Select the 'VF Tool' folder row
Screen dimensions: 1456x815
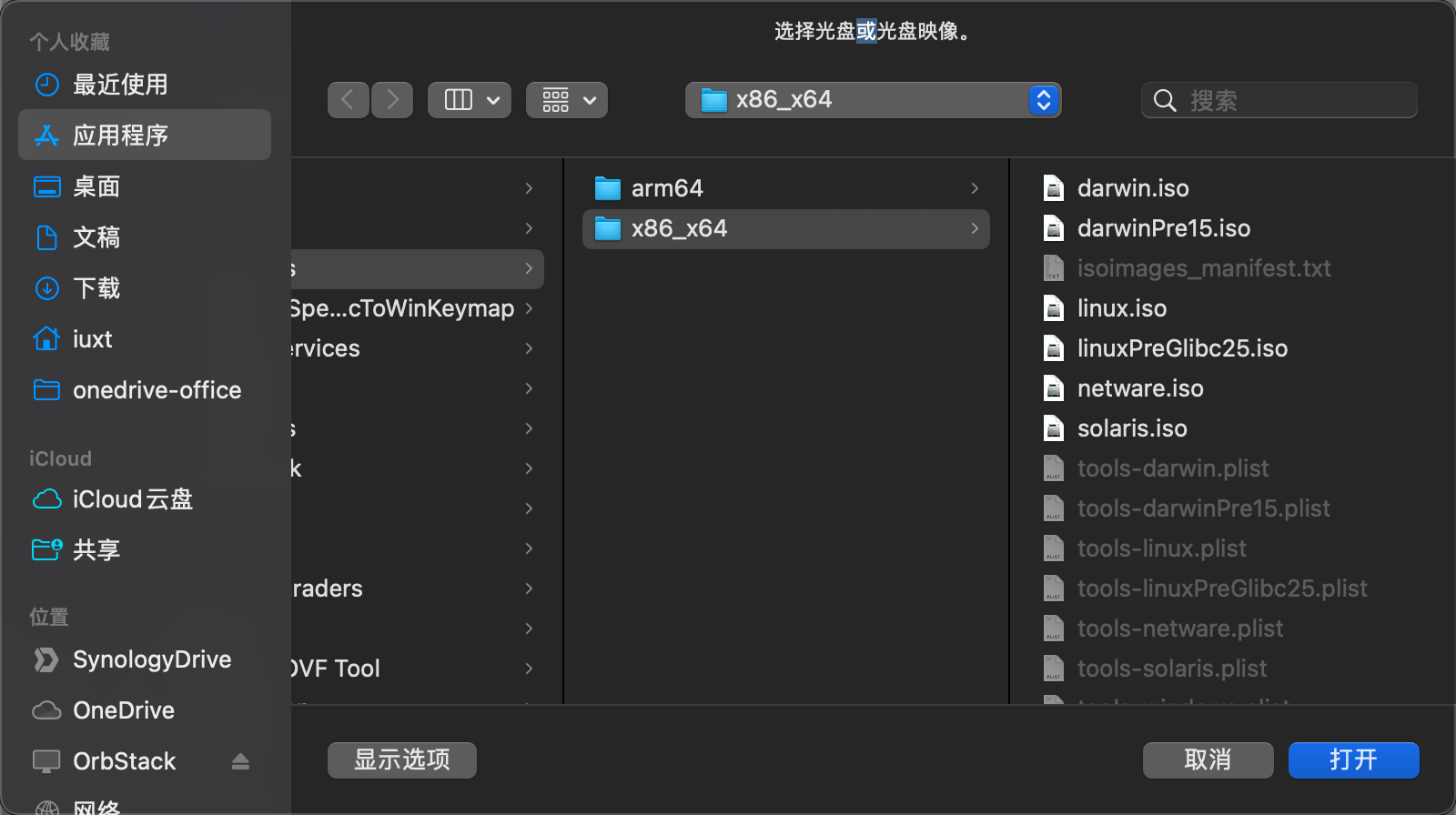[x=418, y=669]
